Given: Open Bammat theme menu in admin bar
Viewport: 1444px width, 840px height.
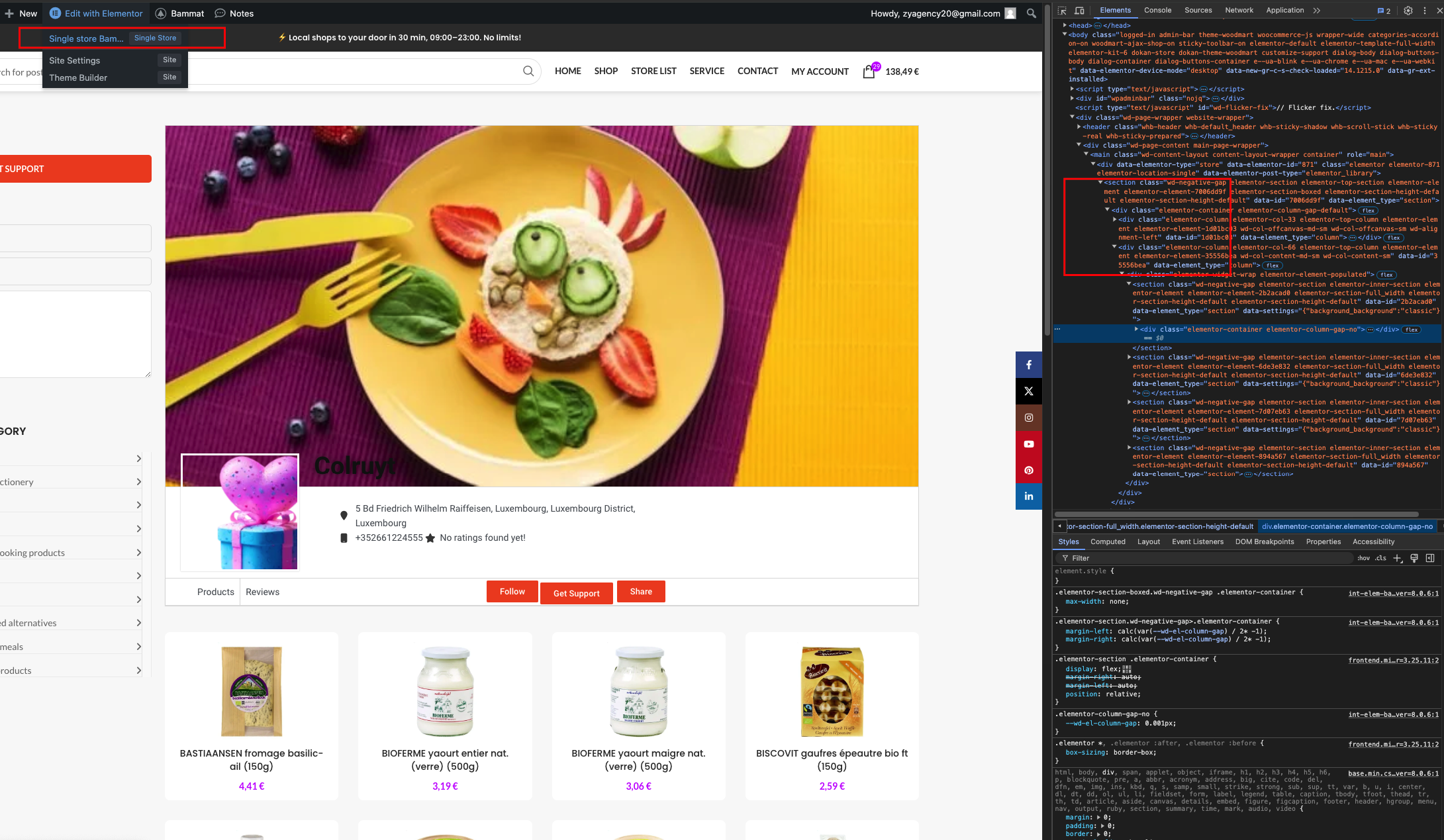Looking at the screenshot, I should pos(179,13).
